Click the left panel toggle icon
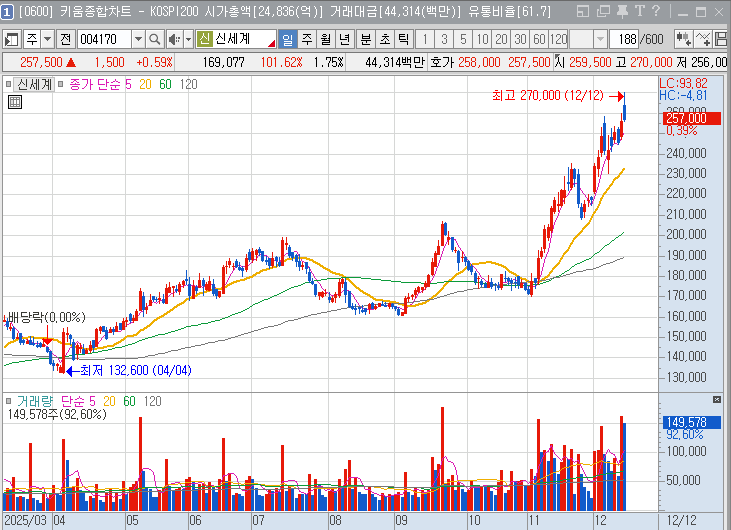The image size is (731, 530). (x=12, y=39)
